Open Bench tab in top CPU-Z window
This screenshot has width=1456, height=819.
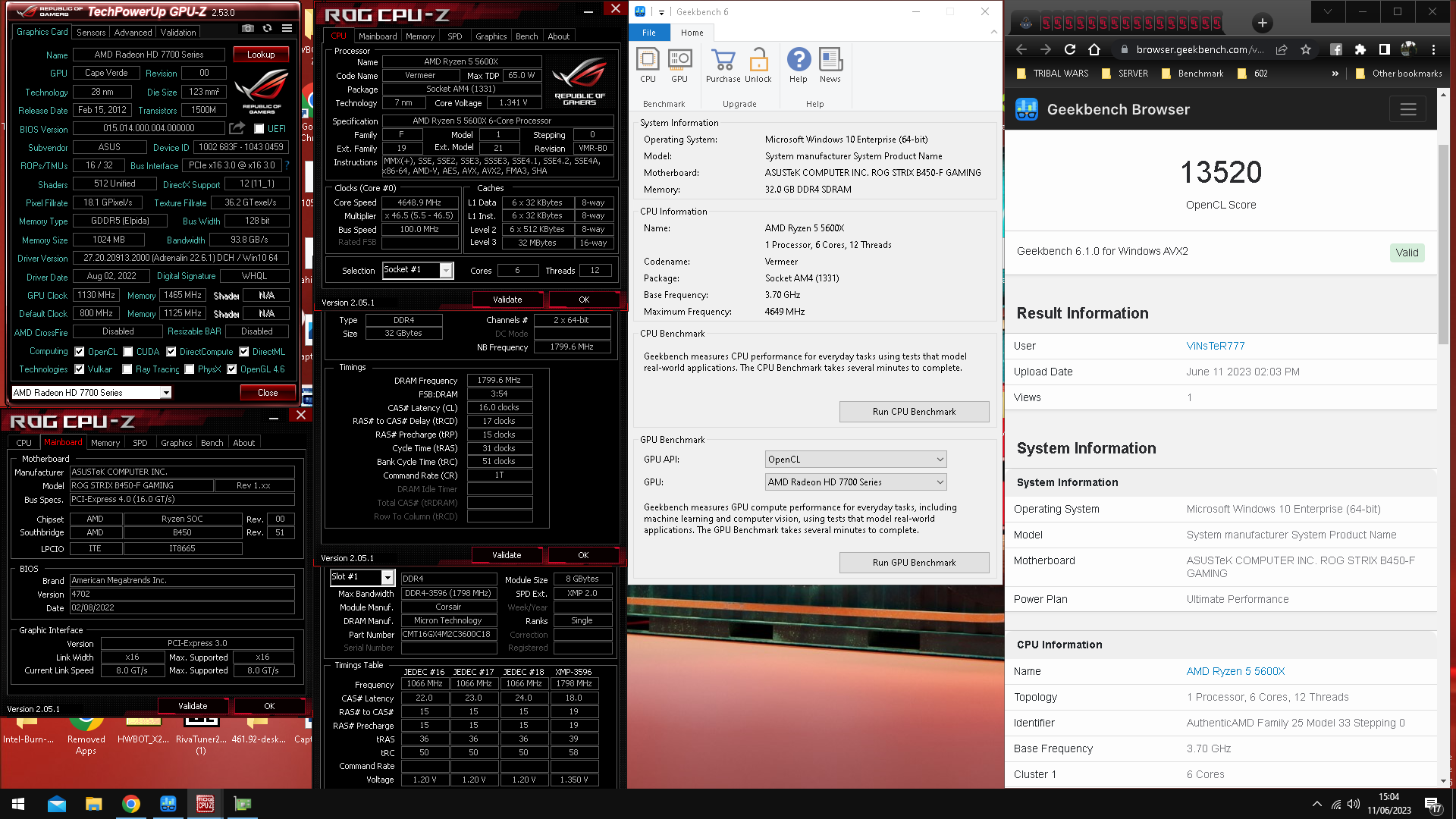pos(526,36)
